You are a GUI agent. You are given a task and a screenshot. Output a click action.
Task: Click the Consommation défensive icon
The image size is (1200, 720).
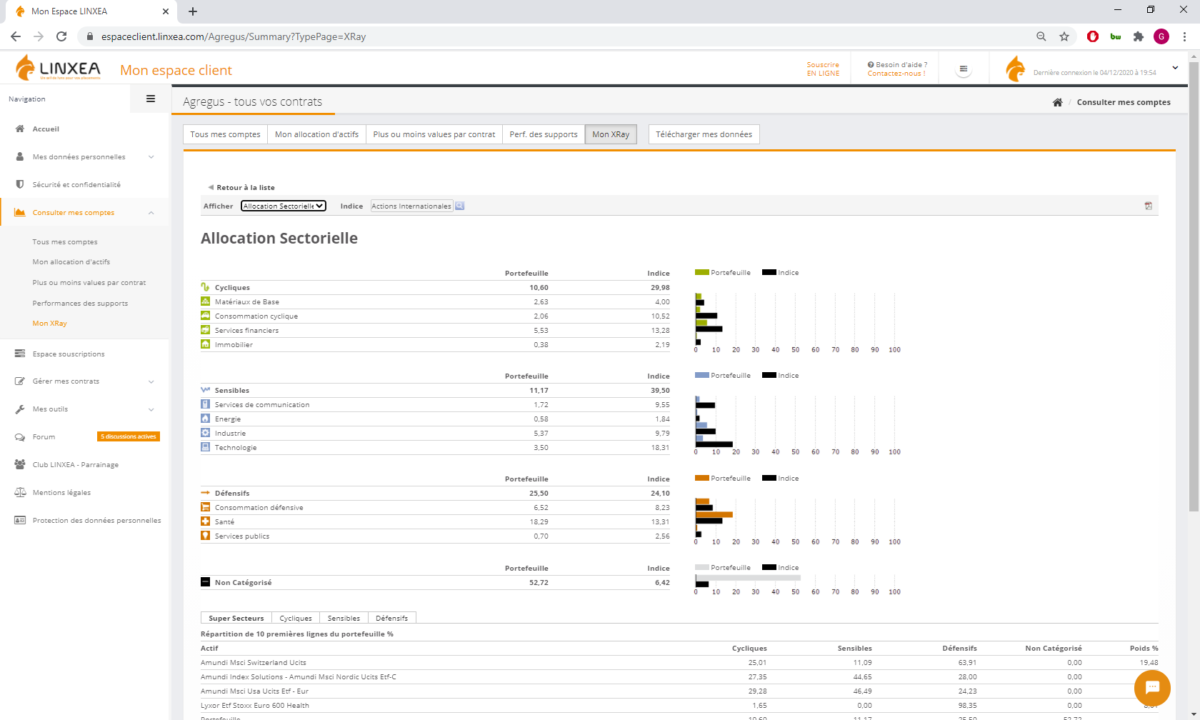205,507
